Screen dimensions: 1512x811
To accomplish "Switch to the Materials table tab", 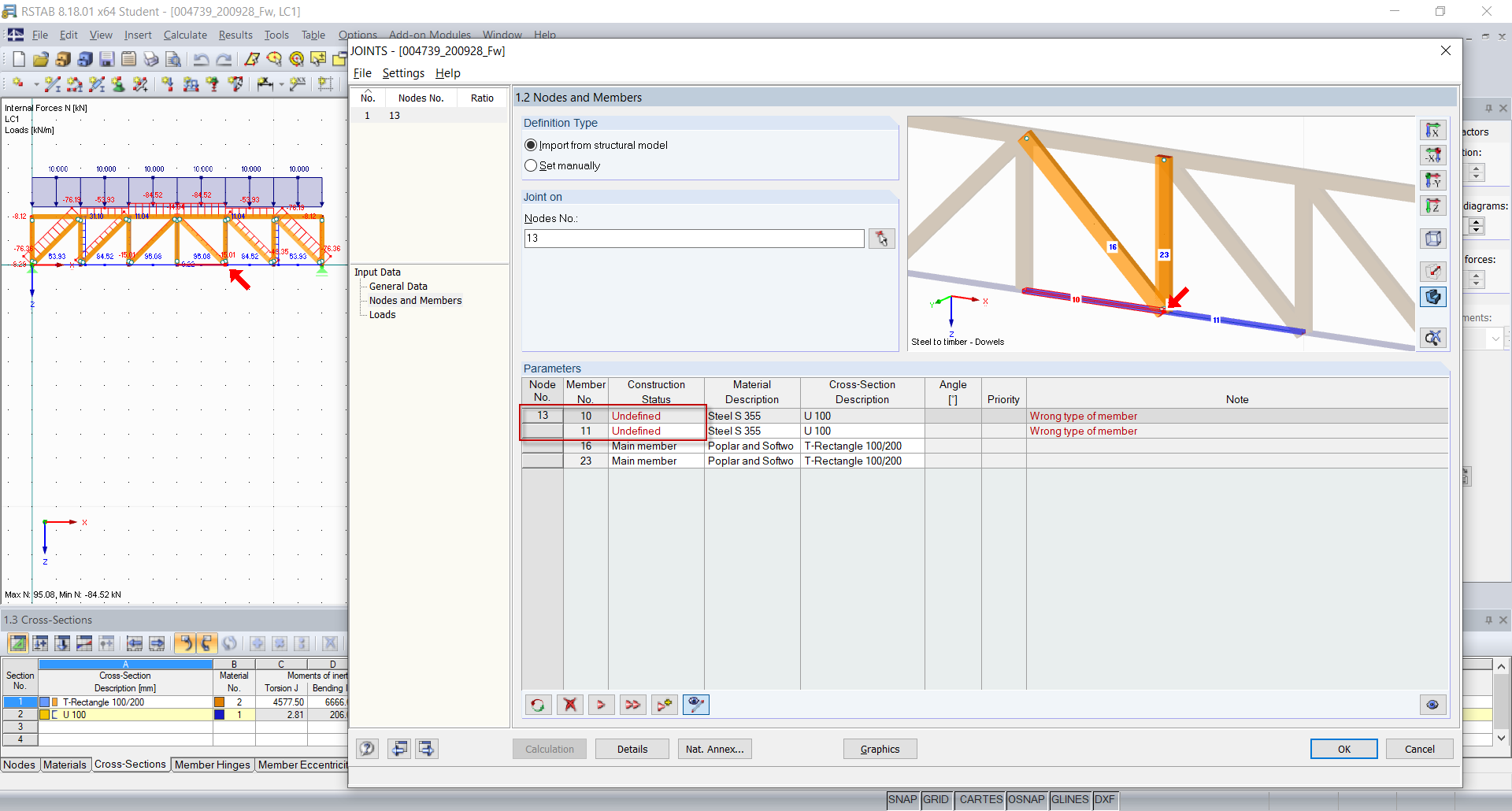I will pyautogui.click(x=65, y=765).
